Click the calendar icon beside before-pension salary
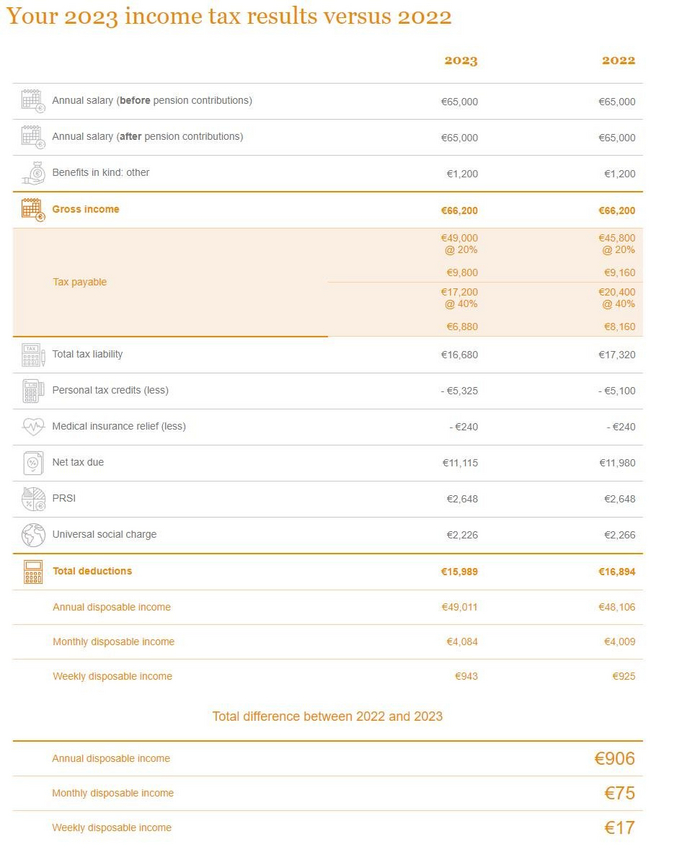700x852 pixels. [32, 100]
